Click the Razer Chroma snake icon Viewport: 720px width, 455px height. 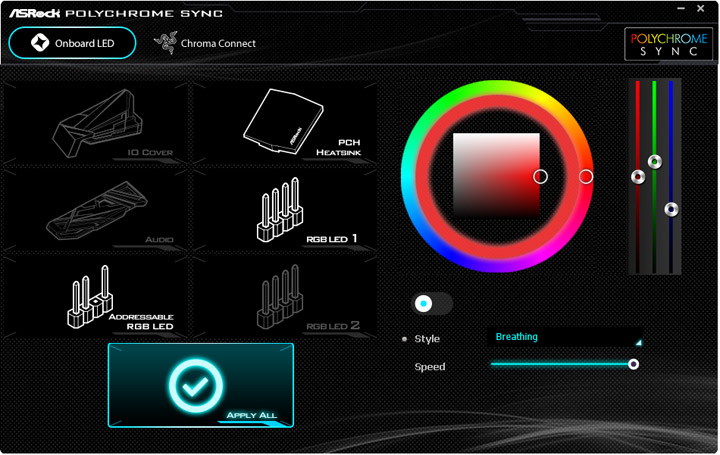coord(166,43)
